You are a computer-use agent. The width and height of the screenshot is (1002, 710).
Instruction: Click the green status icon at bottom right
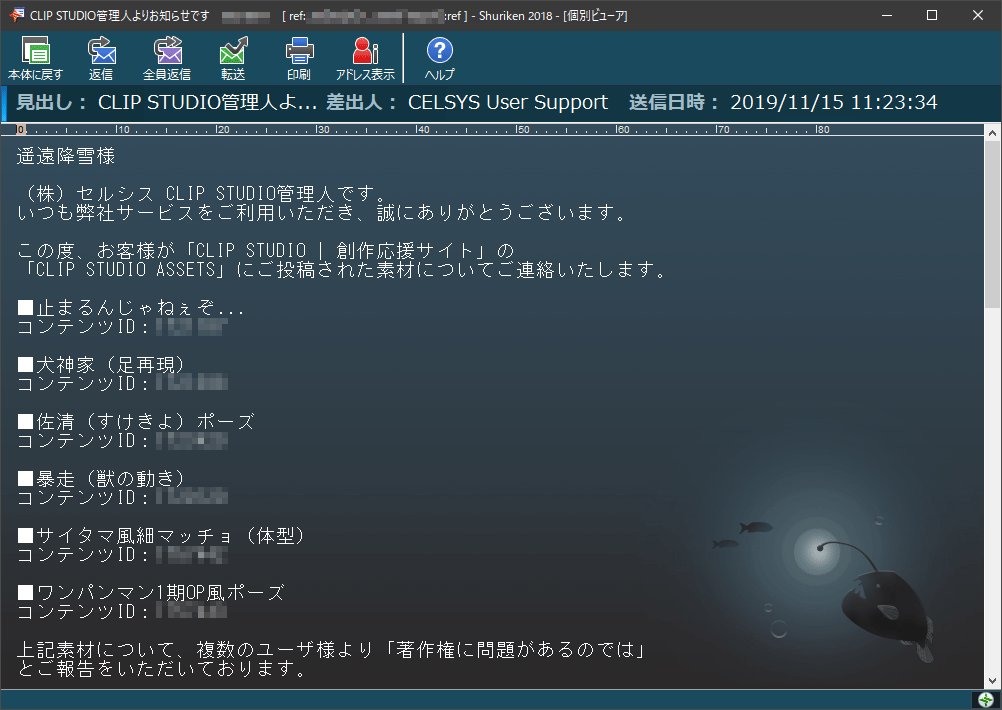985,700
